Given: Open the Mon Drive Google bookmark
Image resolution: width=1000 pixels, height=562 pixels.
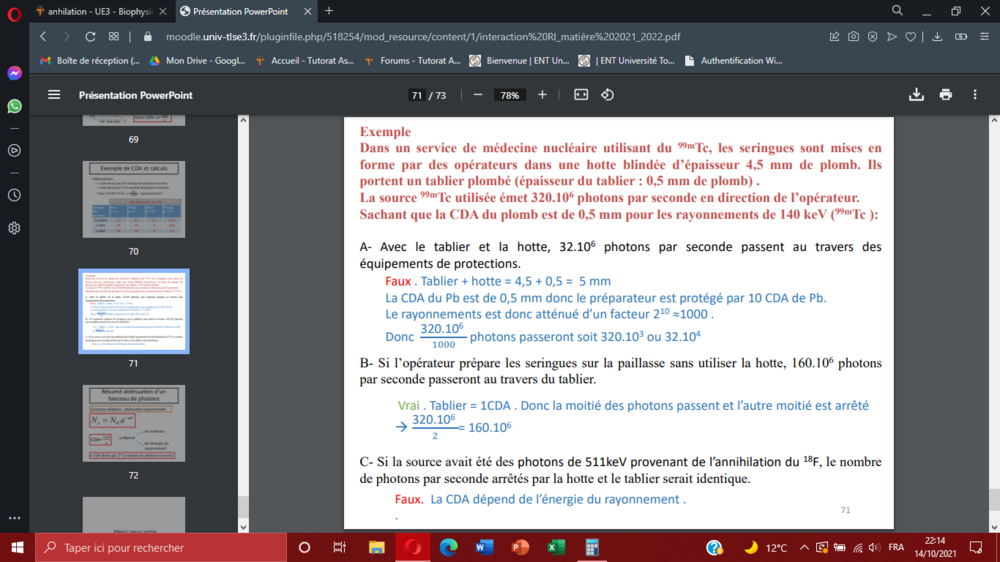Looking at the screenshot, I should [197, 60].
